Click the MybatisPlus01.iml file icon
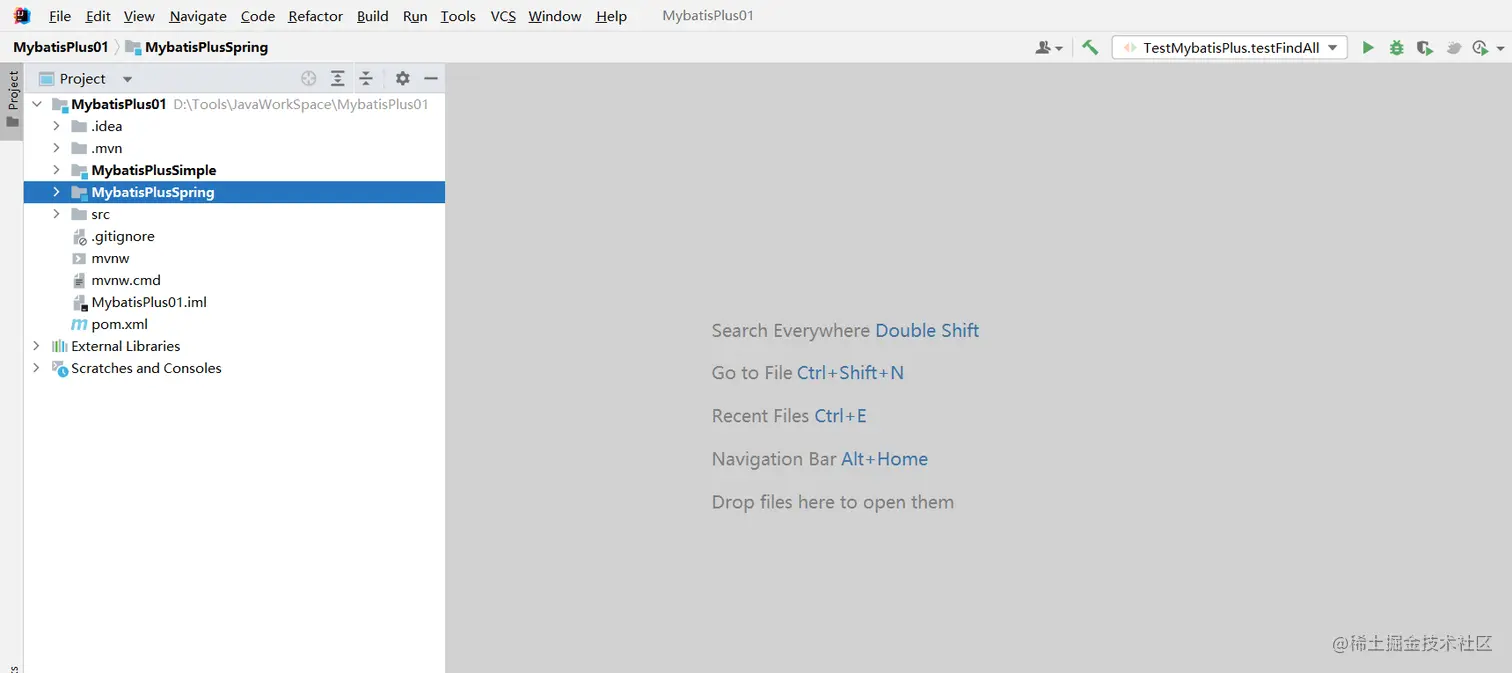The image size is (1512, 673). pyautogui.click(x=80, y=303)
